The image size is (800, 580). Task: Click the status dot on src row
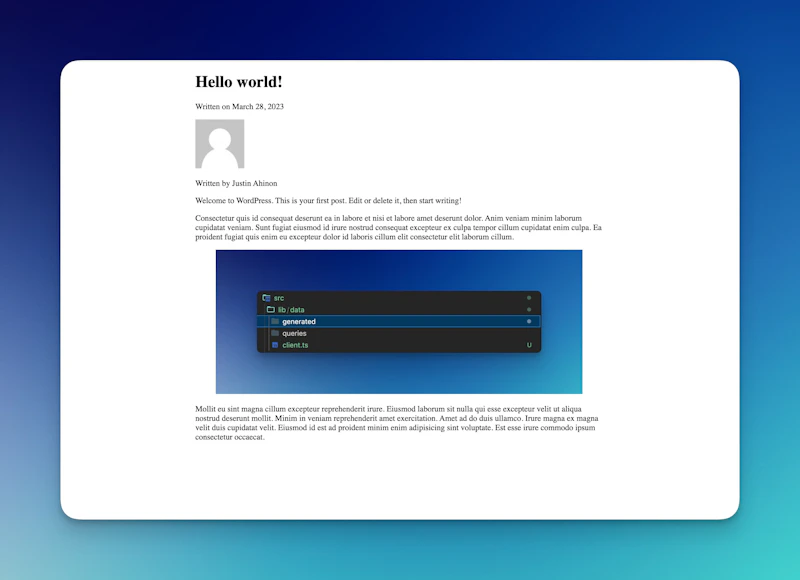tap(529, 297)
